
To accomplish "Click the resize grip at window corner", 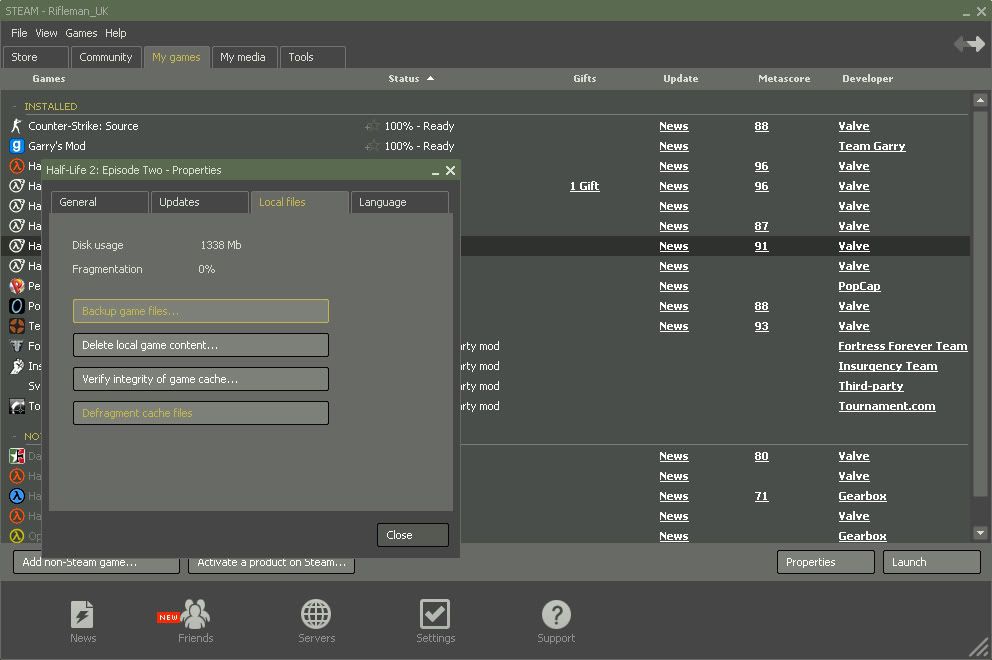I will pyautogui.click(x=980, y=648).
